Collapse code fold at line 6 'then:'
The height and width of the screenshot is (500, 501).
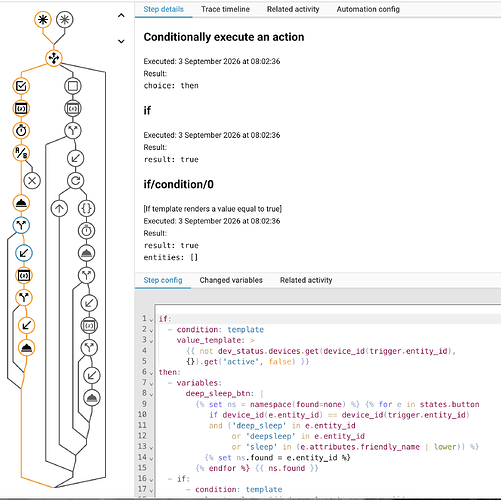151,373
